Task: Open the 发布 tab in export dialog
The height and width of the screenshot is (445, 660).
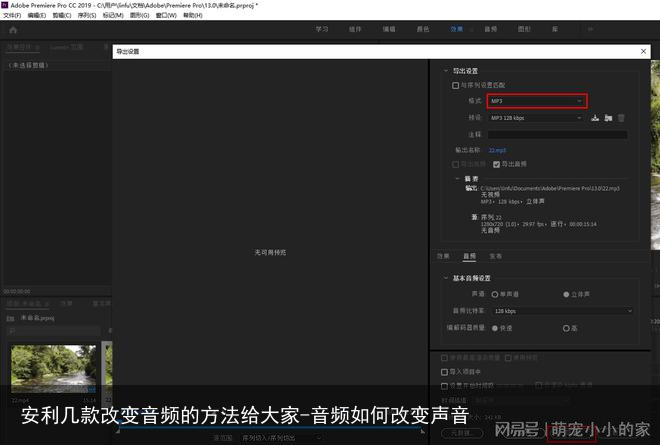Action: (x=495, y=256)
